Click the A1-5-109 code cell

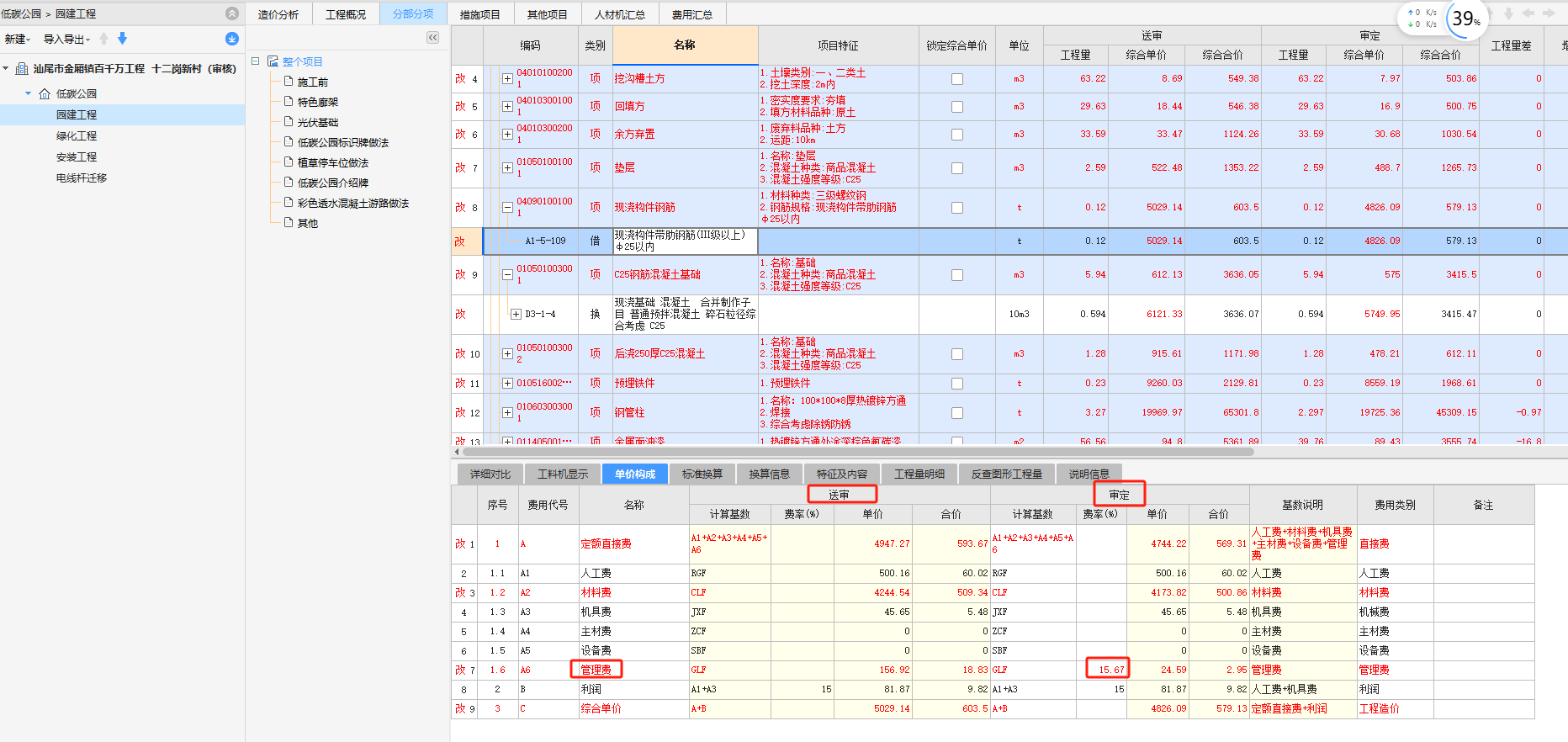coord(546,241)
